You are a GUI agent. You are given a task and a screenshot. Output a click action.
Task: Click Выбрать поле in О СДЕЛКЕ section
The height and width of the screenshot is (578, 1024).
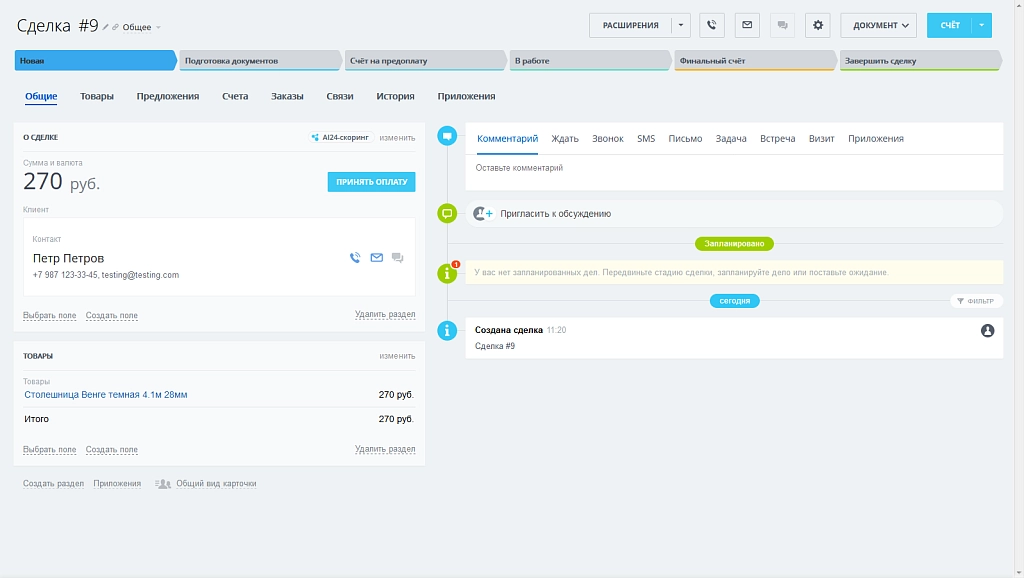pyautogui.click(x=50, y=315)
